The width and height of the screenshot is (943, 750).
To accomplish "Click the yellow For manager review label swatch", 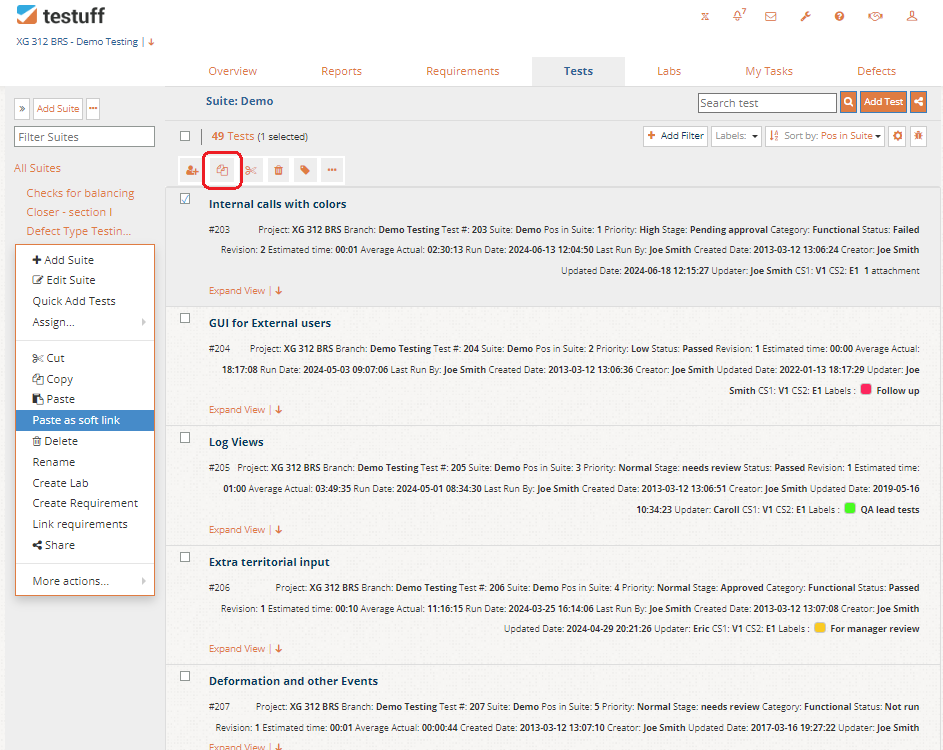I will point(820,627).
